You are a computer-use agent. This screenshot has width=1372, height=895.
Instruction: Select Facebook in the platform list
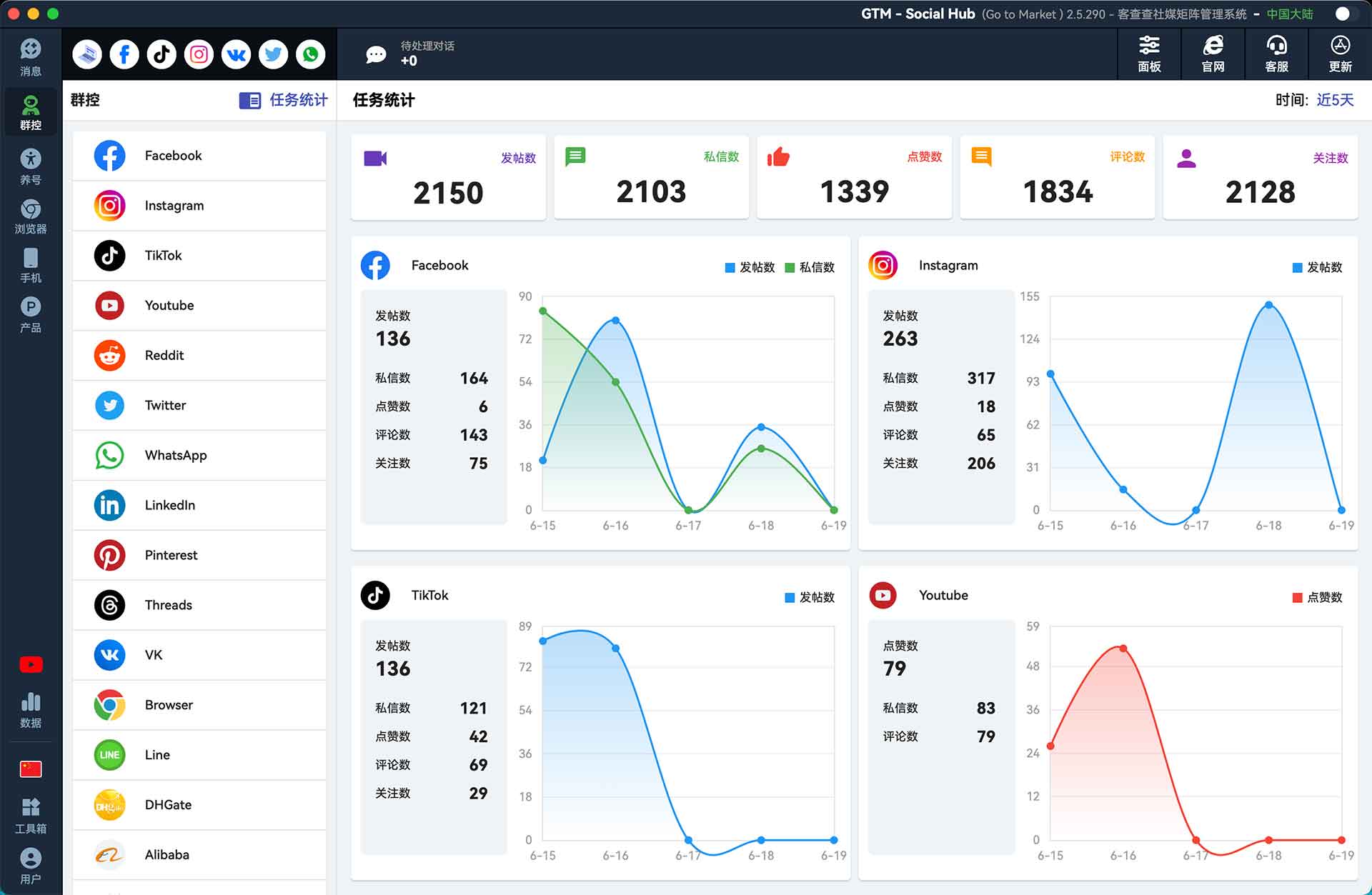(199, 156)
